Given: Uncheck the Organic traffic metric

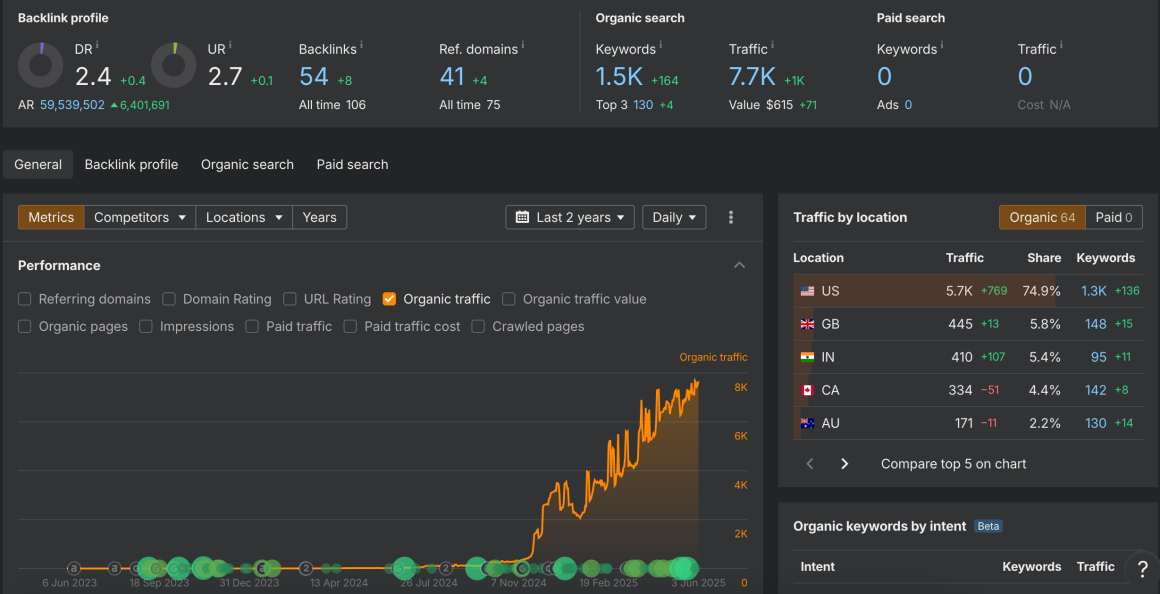Looking at the screenshot, I should point(389,299).
